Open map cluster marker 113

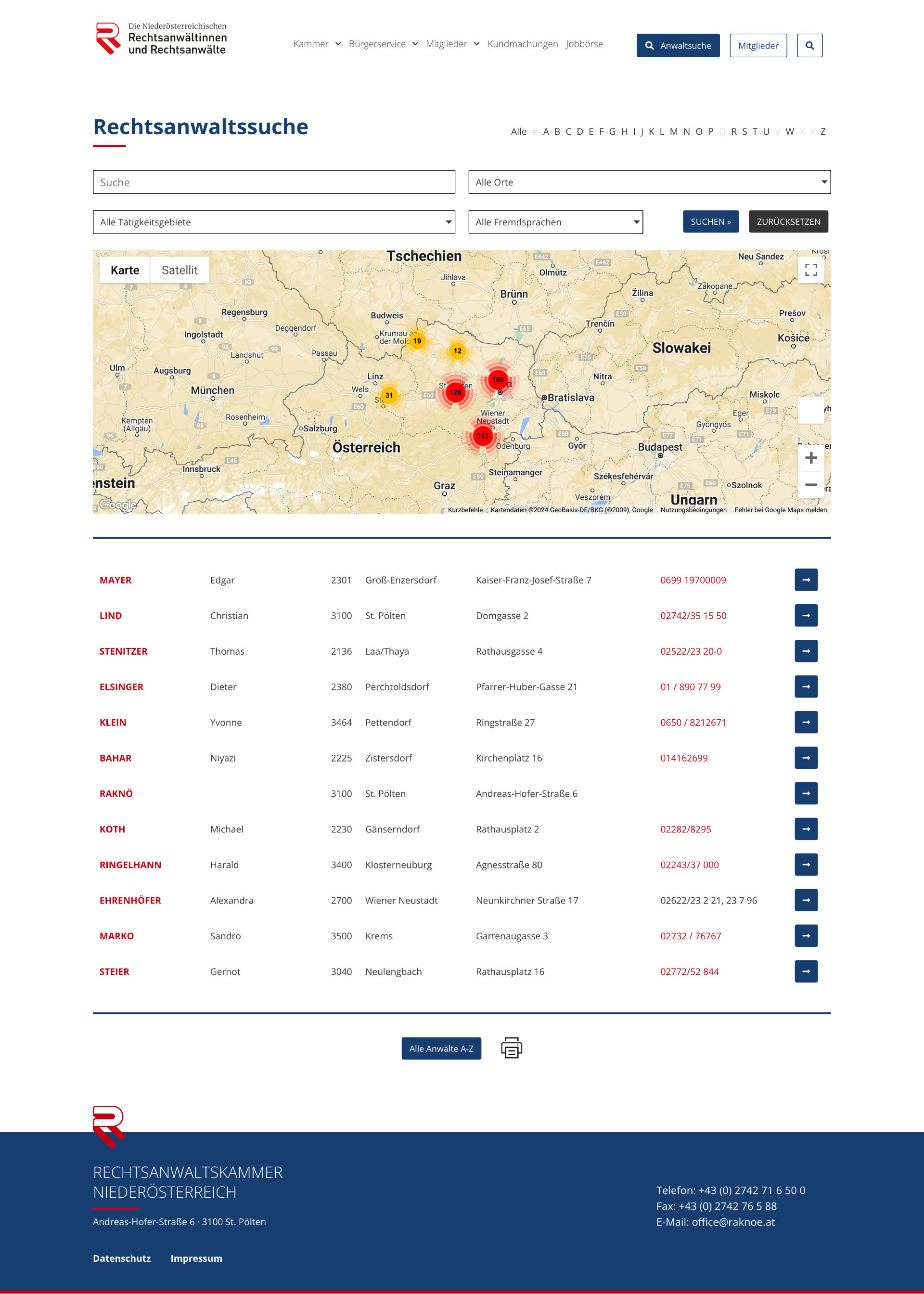tap(483, 436)
